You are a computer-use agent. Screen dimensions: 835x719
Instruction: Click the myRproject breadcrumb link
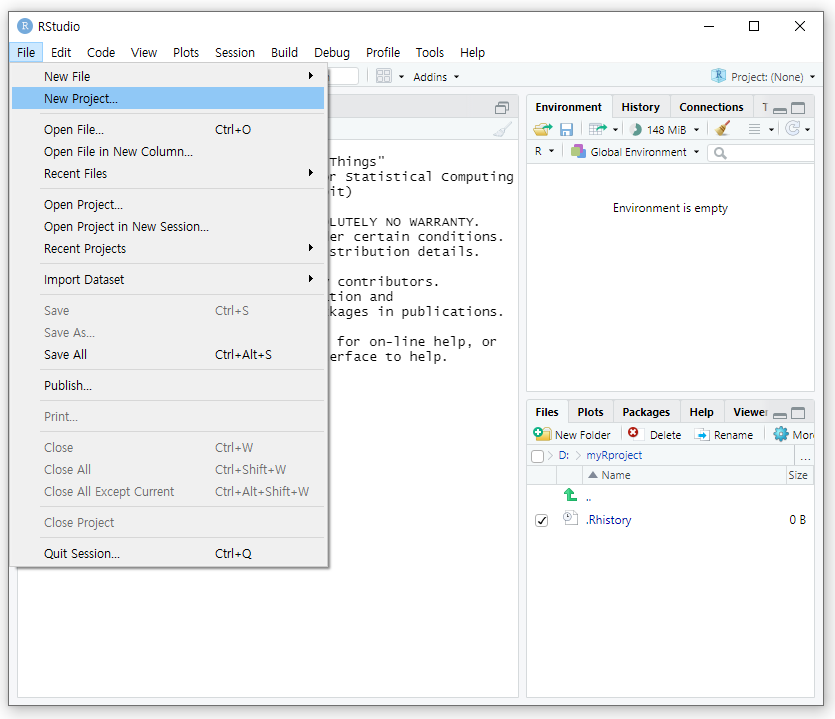(614, 455)
